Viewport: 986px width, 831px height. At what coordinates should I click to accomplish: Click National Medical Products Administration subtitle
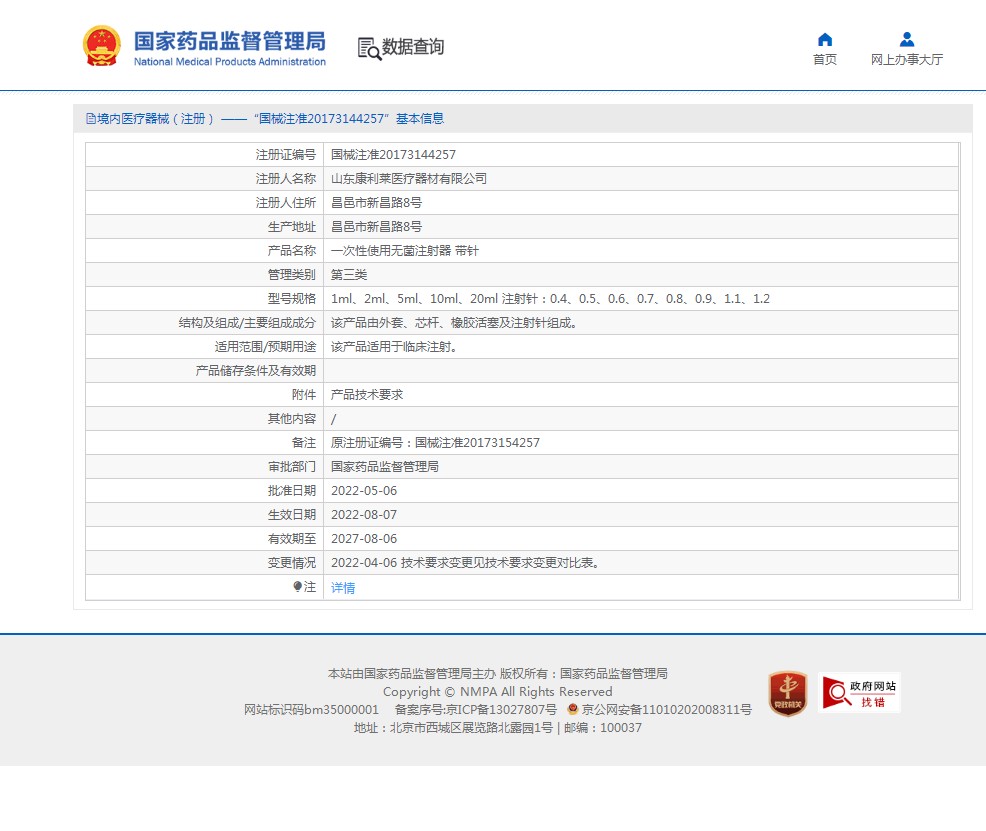230,62
